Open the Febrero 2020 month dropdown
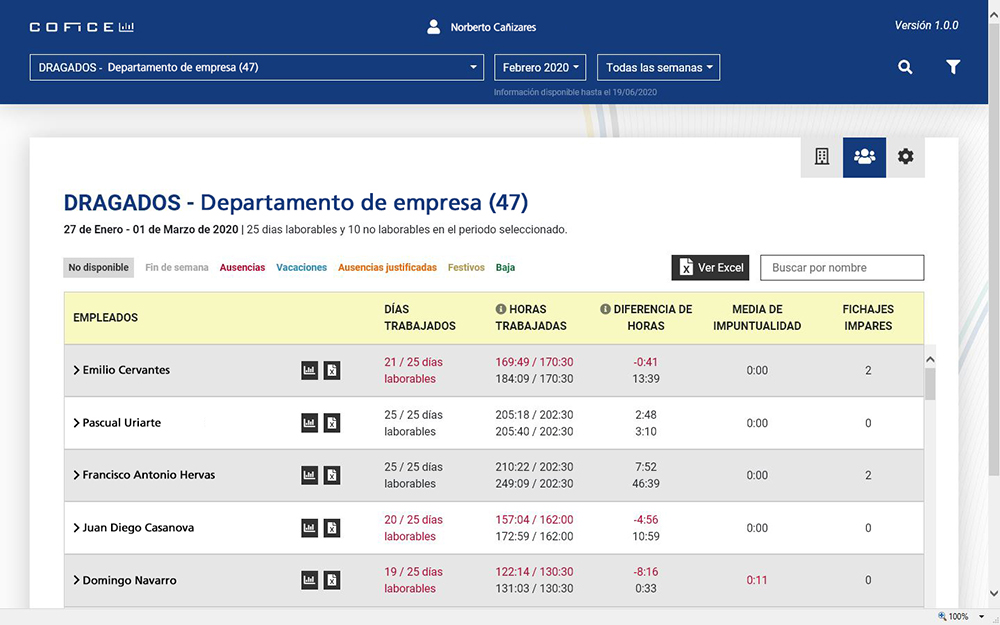 [x=541, y=68]
